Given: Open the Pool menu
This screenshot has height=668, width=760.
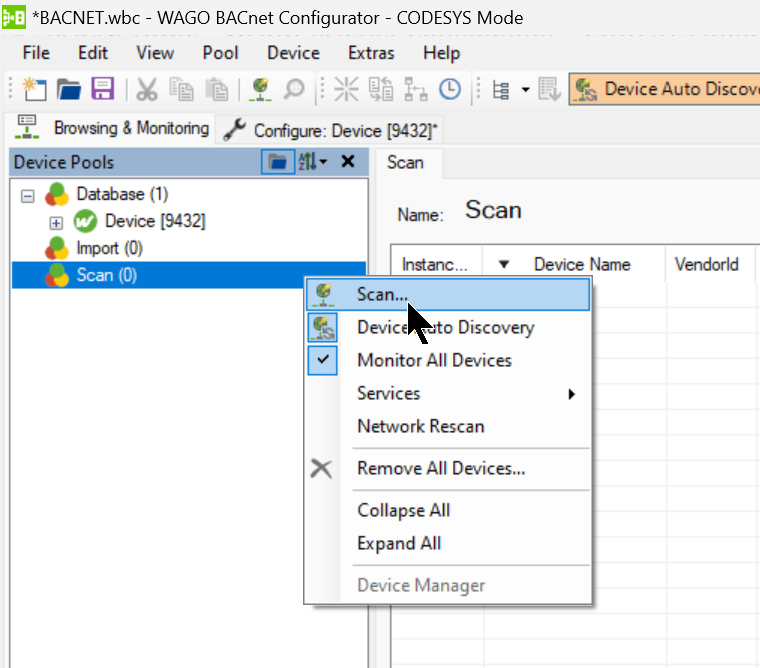Looking at the screenshot, I should click(221, 53).
